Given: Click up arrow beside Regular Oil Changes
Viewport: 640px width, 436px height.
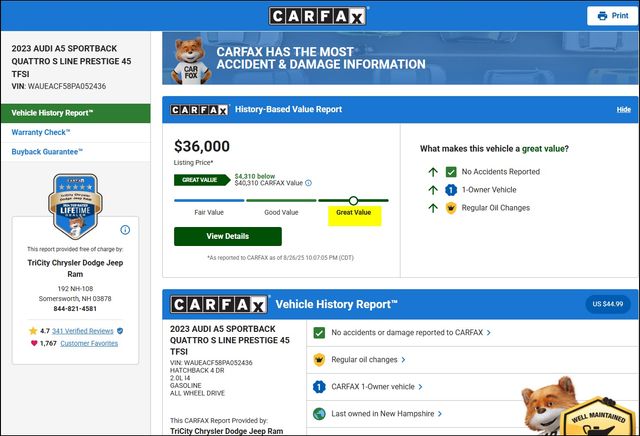Looking at the screenshot, I should pos(433,208).
